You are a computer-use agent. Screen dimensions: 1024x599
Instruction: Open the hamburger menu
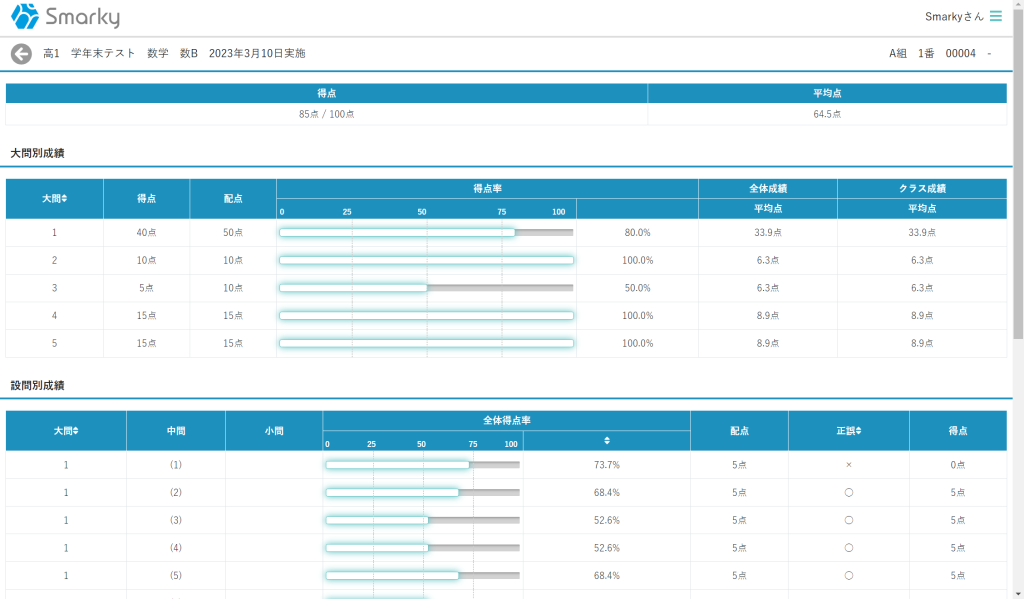coord(995,16)
